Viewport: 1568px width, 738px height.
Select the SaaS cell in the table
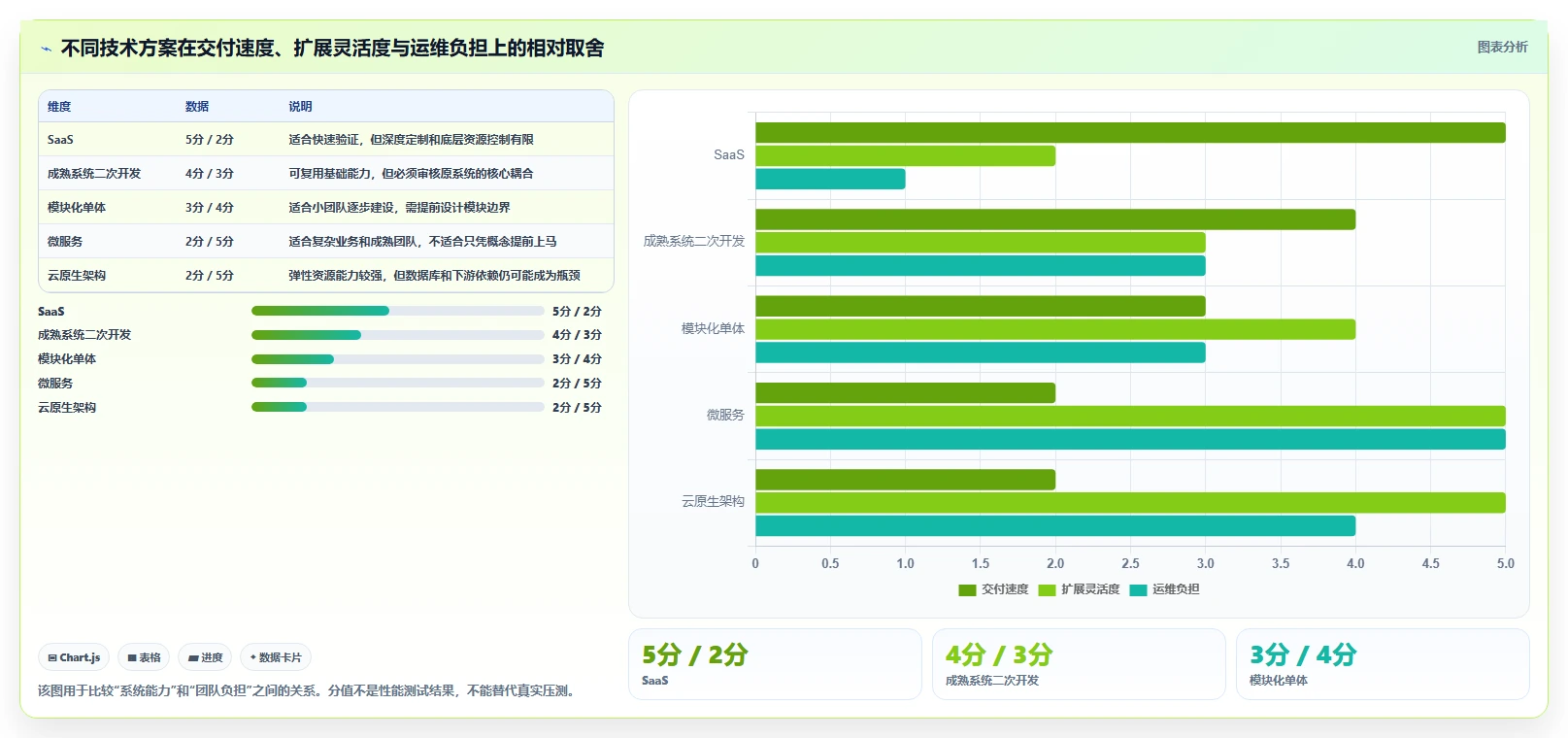click(60, 140)
